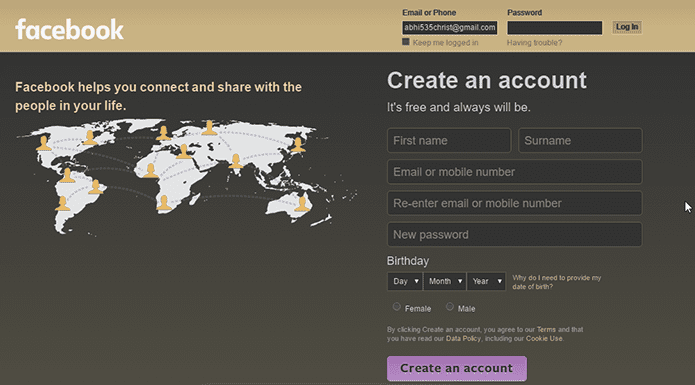Click the Log In button
Image resolution: width=695 pixels, height=385 pixels.
click(627, 27)
